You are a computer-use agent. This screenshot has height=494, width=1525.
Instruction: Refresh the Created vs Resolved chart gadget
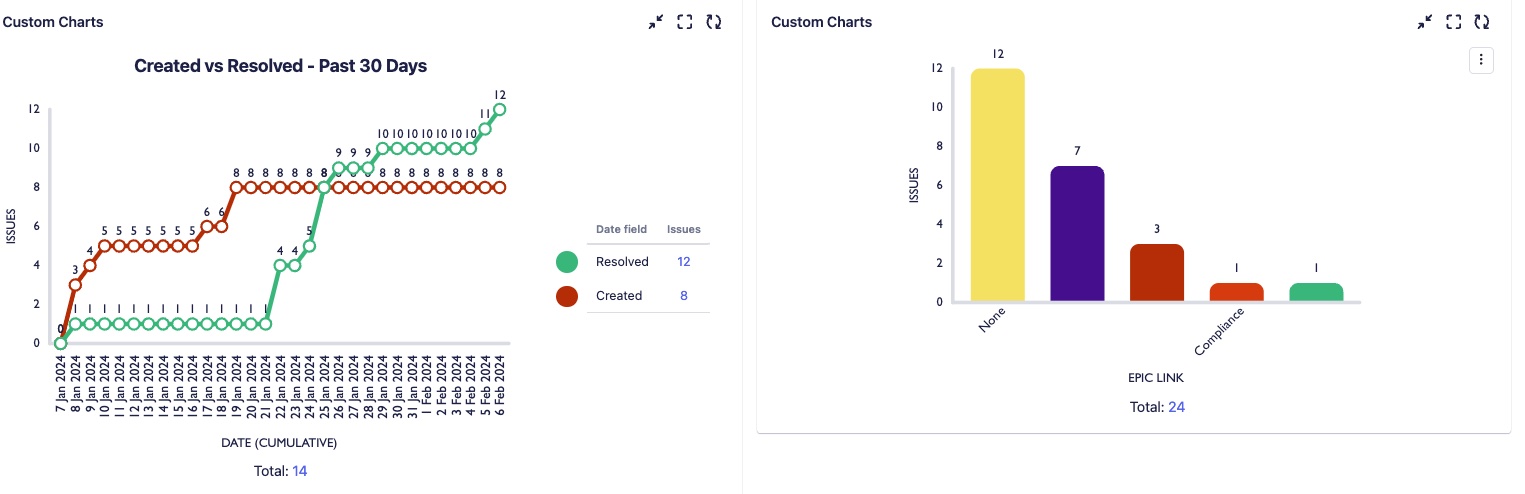(714, 22)
